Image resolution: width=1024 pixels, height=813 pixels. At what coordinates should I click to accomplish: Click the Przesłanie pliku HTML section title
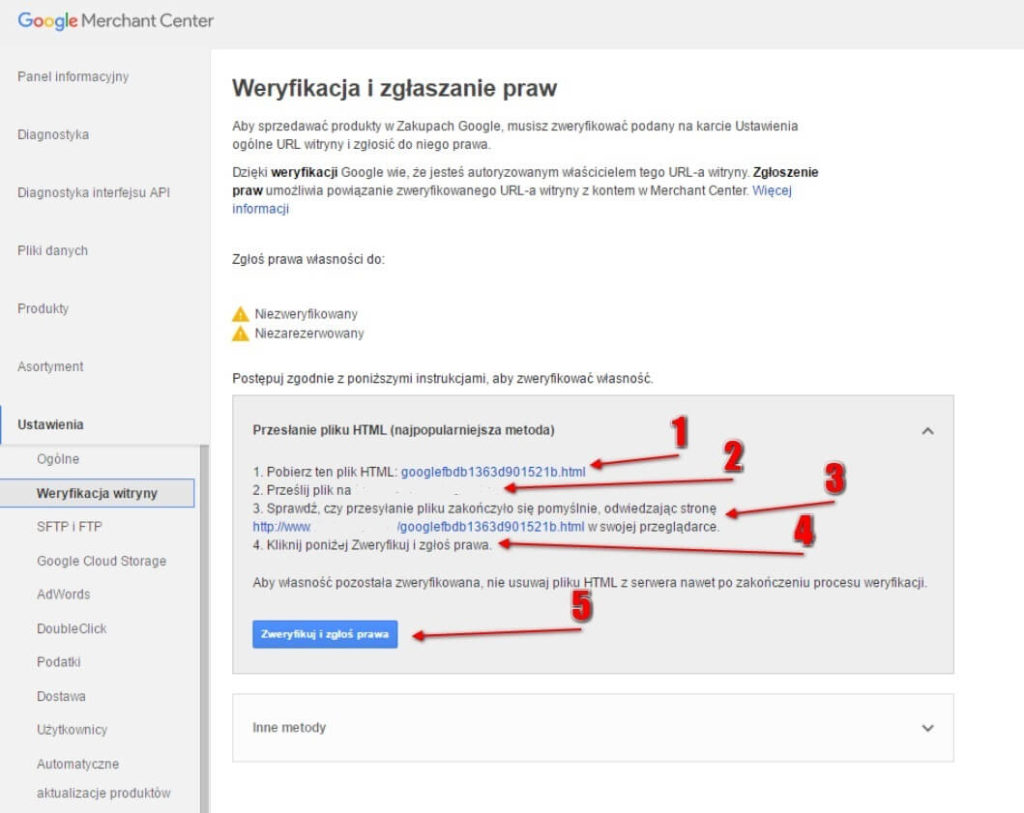404,430
